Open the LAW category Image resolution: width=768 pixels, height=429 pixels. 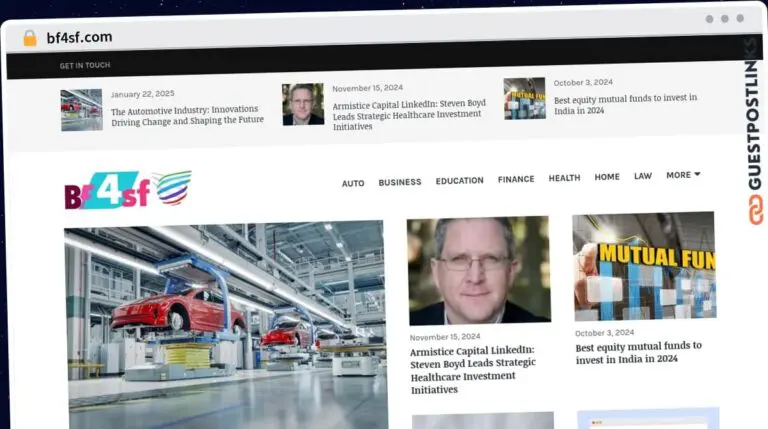tap(643, 176)
